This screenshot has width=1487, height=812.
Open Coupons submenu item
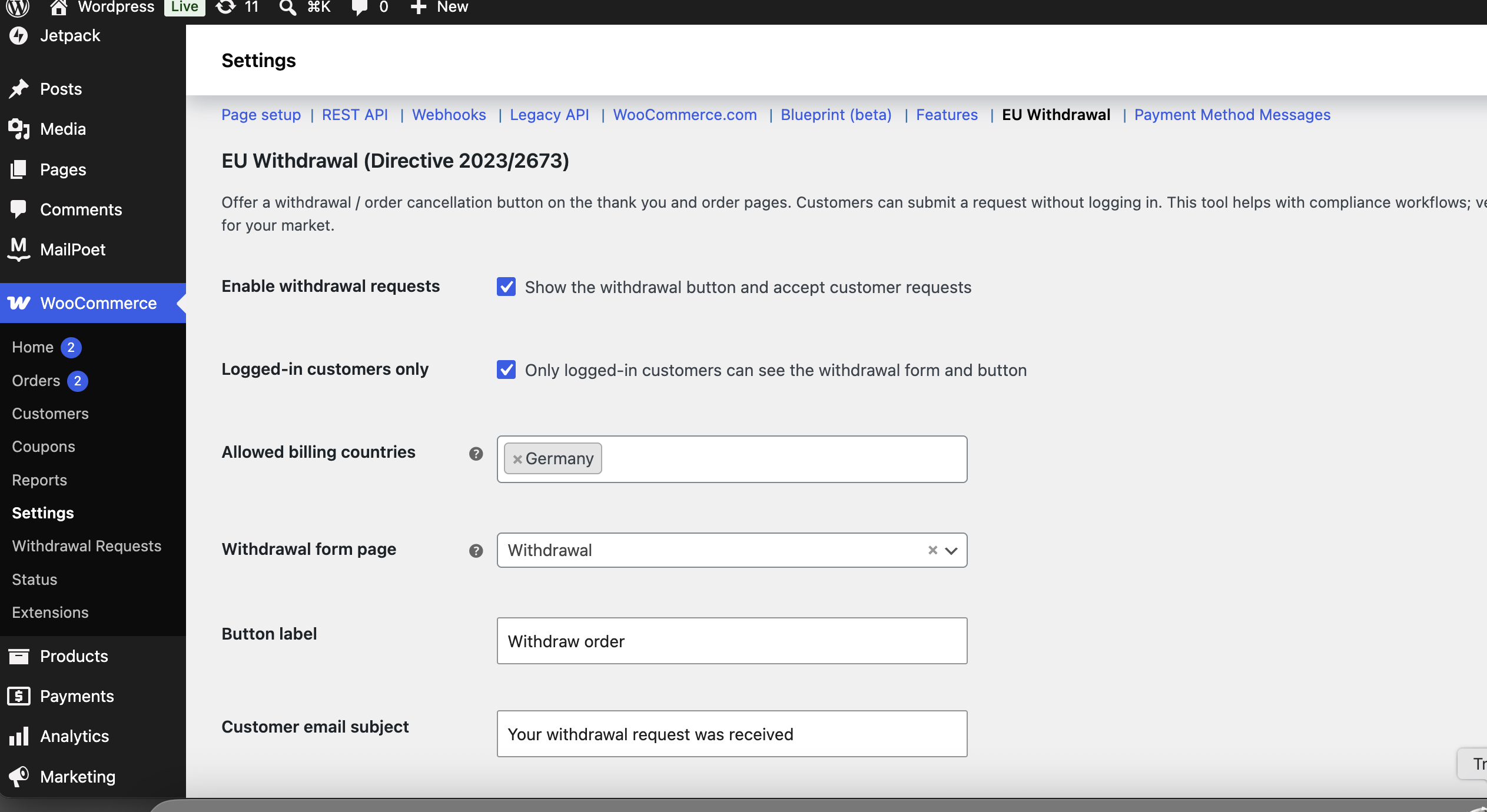click(44, 447)
